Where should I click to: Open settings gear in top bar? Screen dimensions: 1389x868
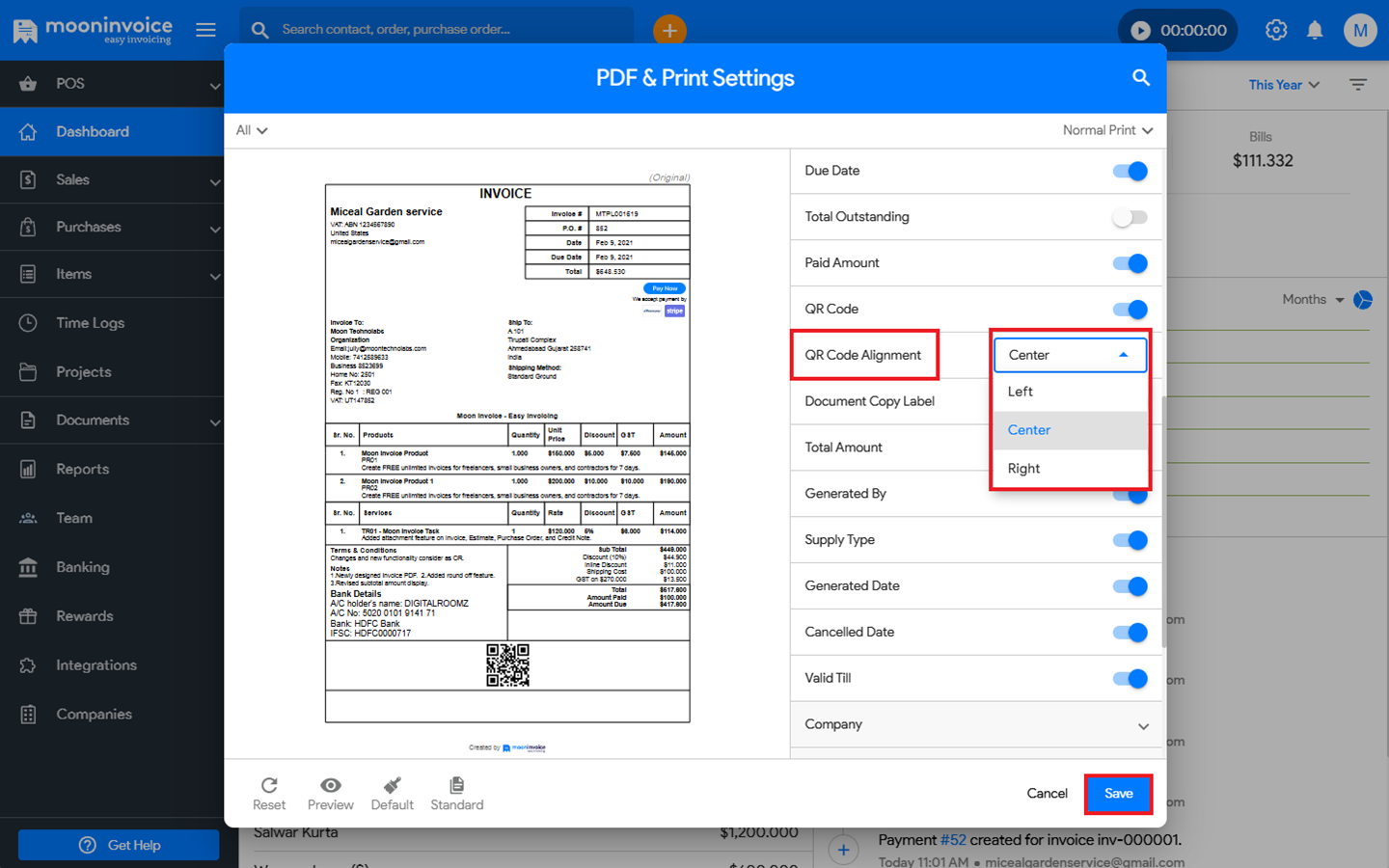click(1276, 30)
